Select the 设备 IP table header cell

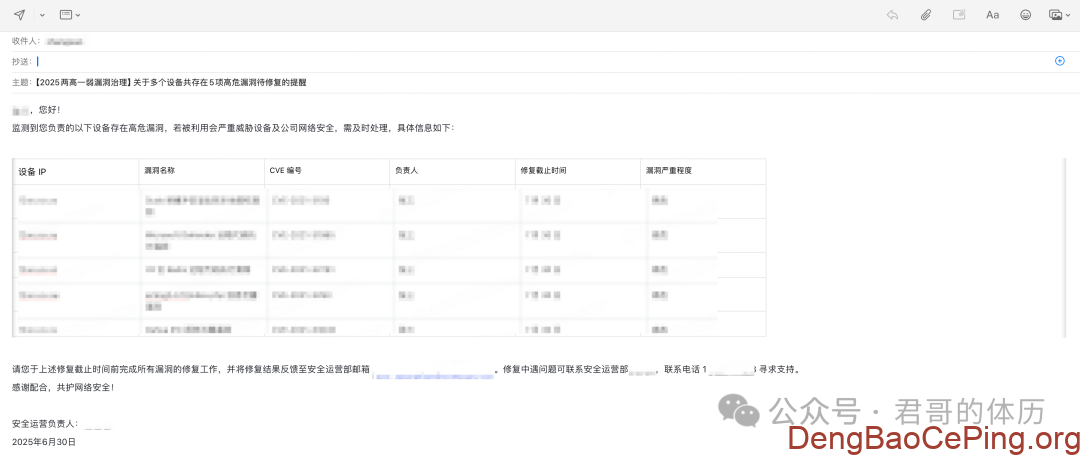[33, 171]
